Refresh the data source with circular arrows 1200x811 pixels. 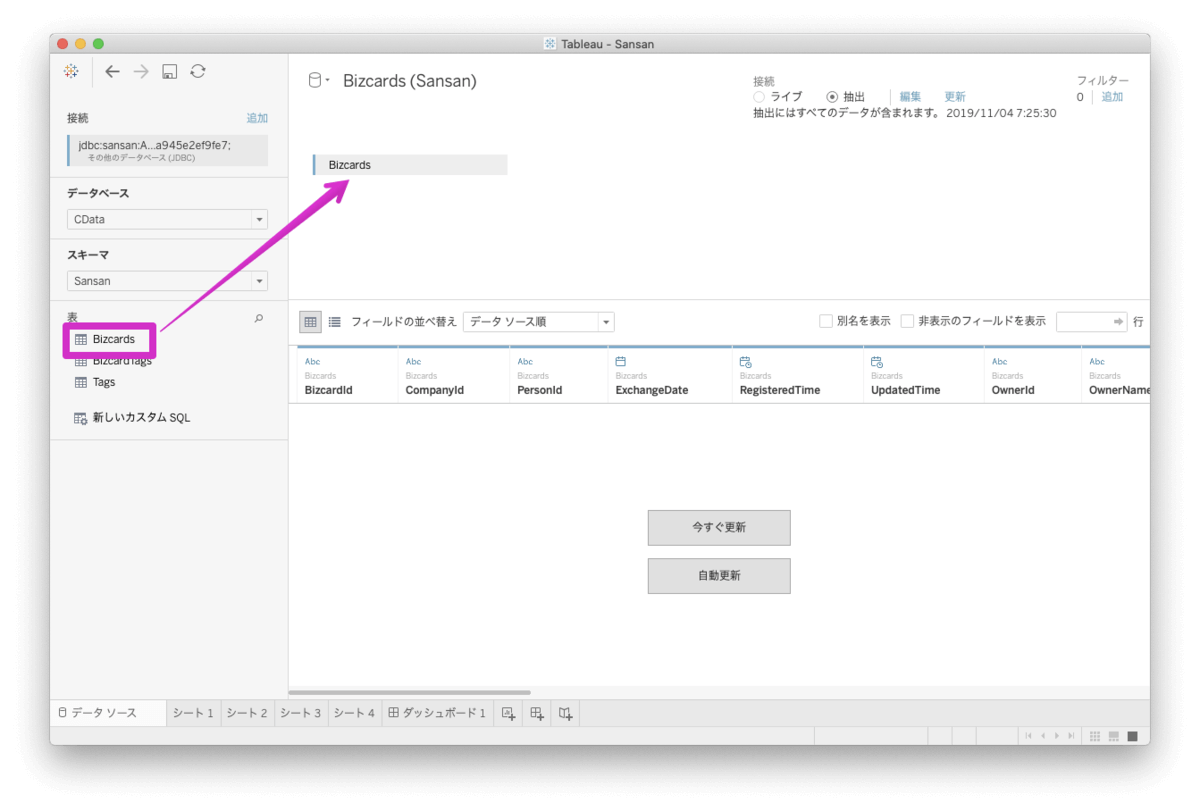tap(198, 71)
